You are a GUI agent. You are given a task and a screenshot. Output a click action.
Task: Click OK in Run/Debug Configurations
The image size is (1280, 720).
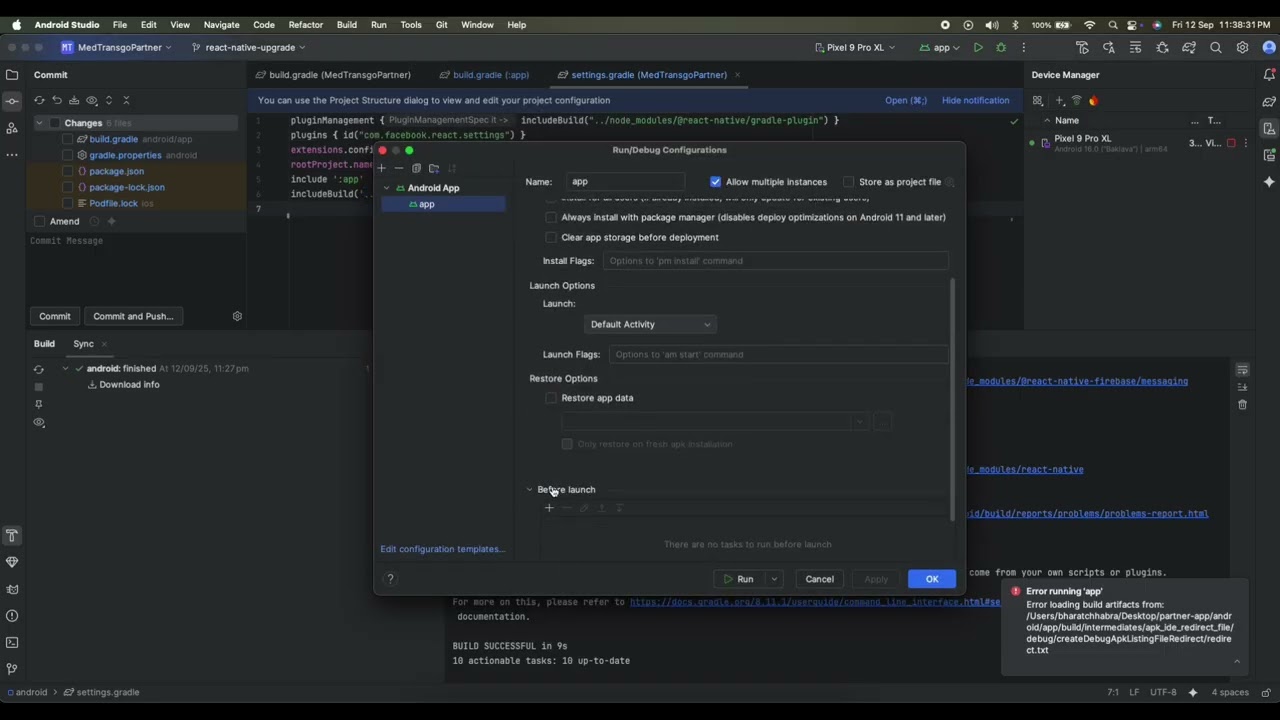tap(932, 579)
